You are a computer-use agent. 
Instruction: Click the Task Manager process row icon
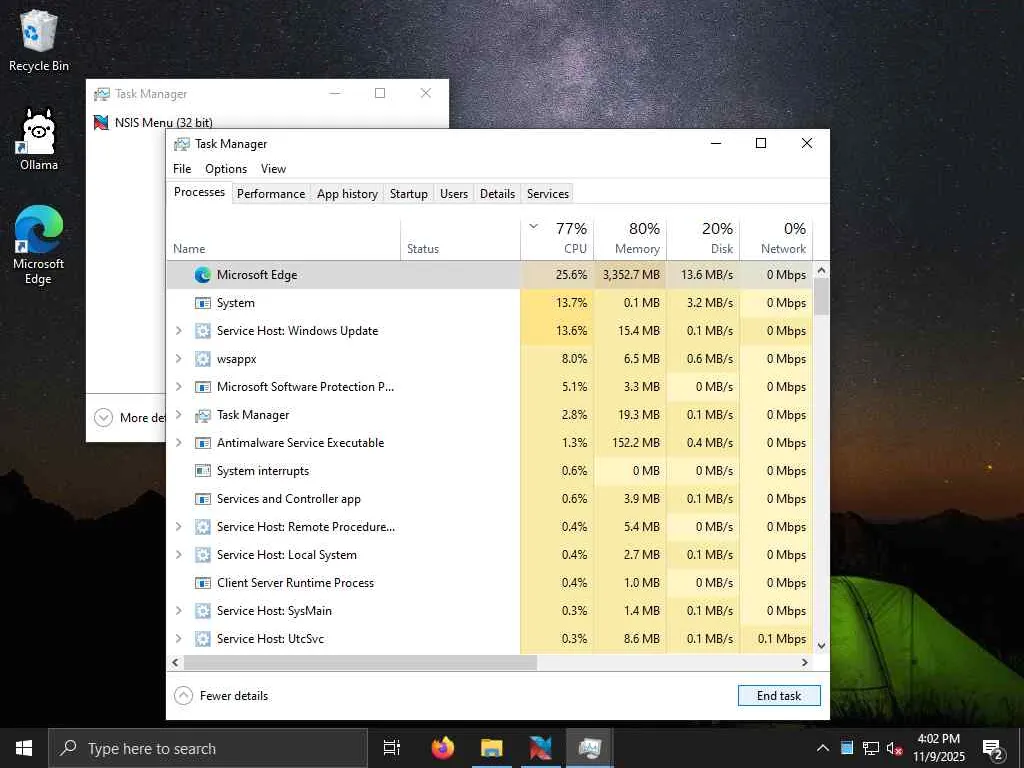click(202, 415)
